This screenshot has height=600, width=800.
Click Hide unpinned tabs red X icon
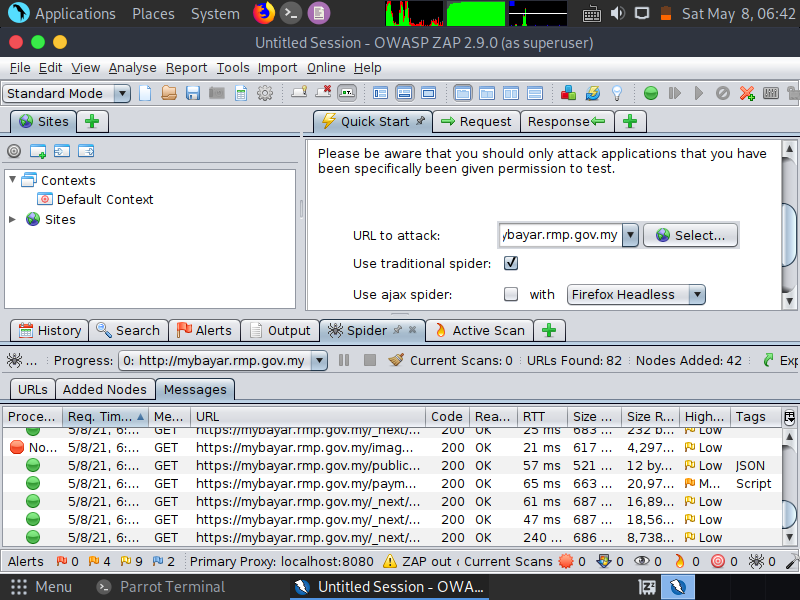pos(323,92)
